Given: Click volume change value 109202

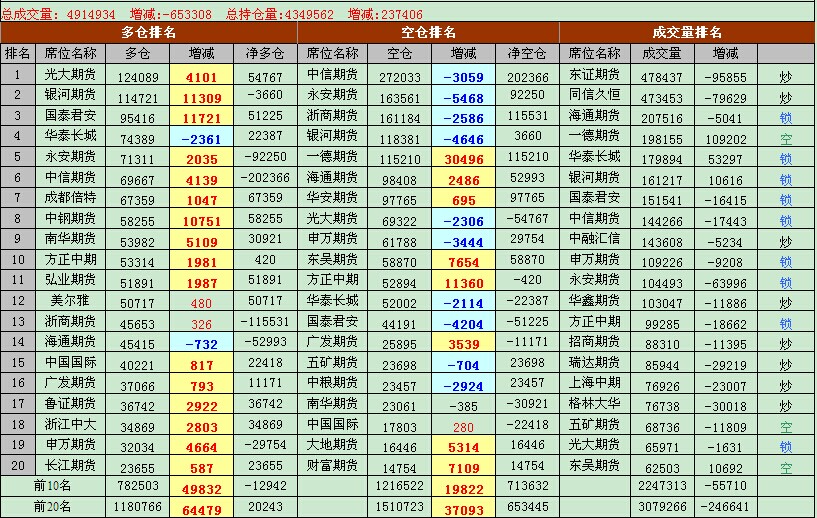Looking at the screenshot, I should (726, 140).
